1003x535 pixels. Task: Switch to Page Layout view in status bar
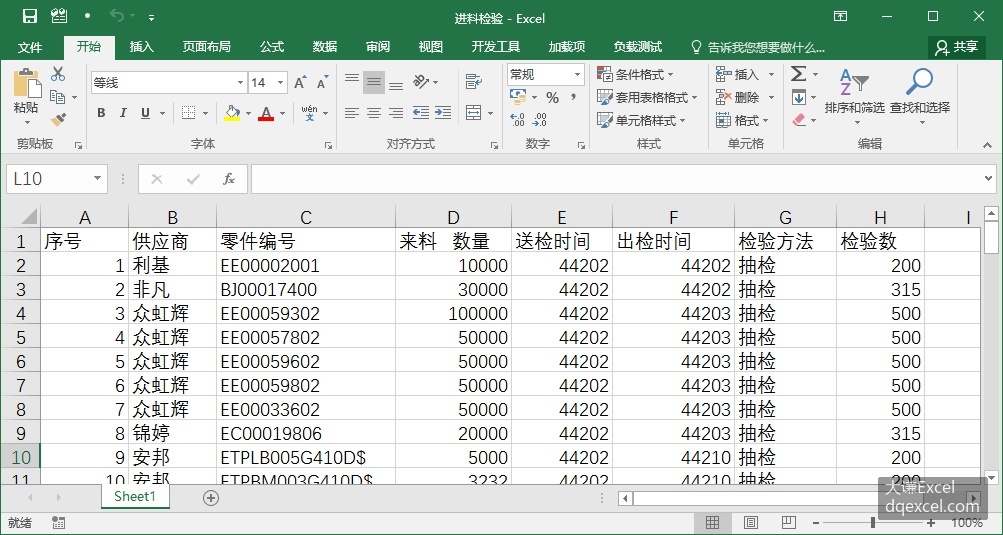coord(750,523)
